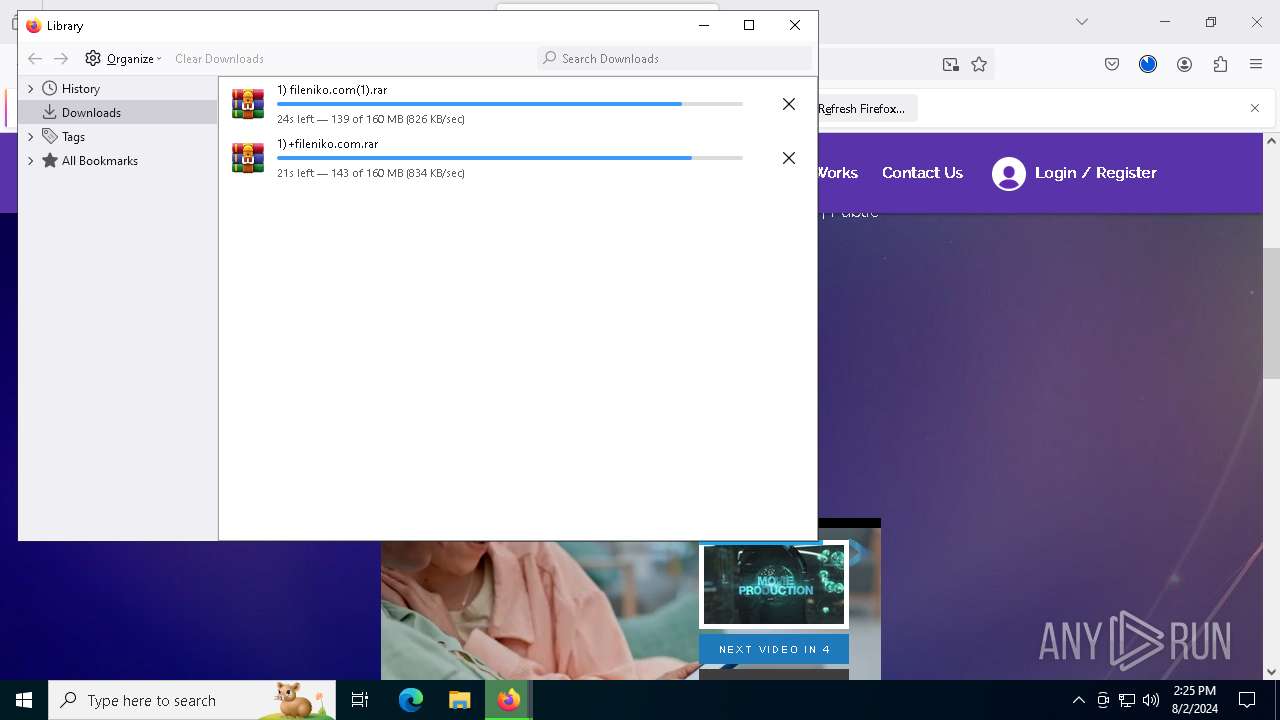
Task: Focus the Search Downloads field
Action: 674,59
